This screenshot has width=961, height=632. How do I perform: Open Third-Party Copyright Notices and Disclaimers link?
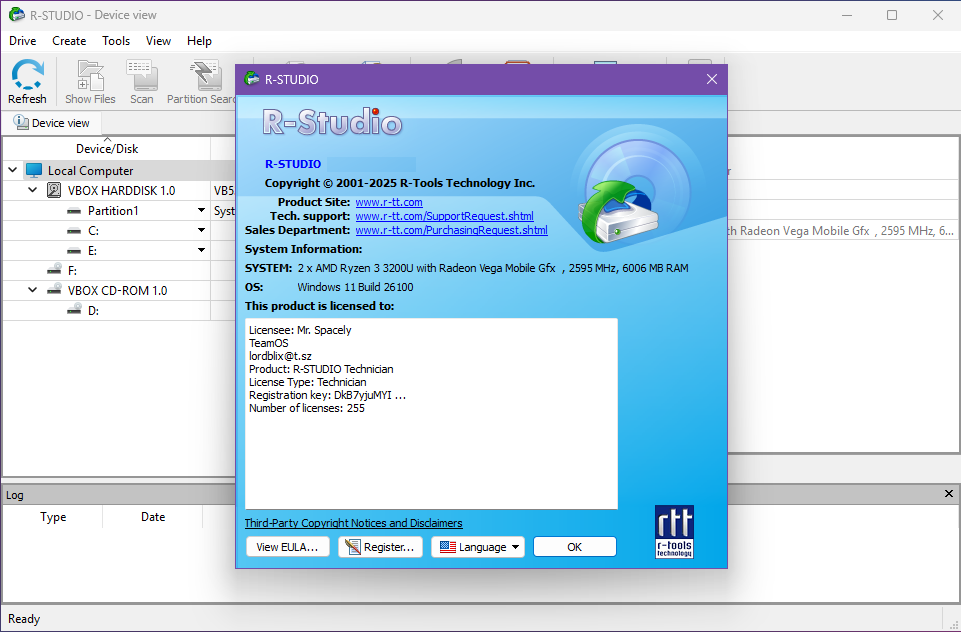[354, 523]
